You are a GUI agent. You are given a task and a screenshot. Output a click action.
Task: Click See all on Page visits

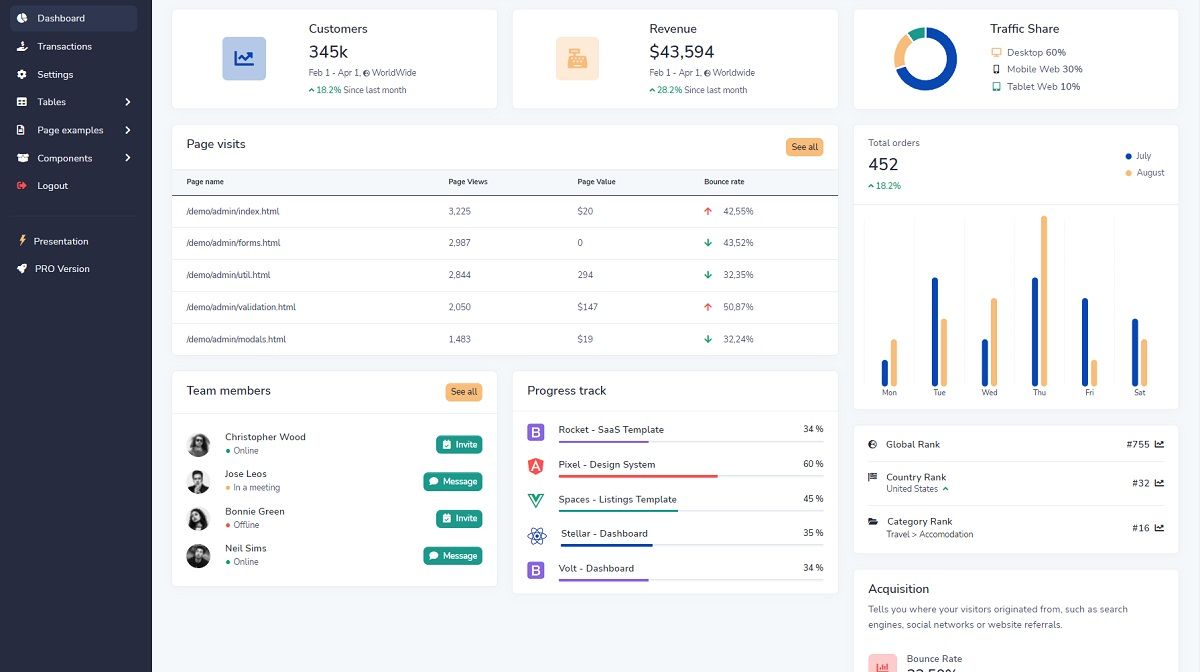pos(804,147)
